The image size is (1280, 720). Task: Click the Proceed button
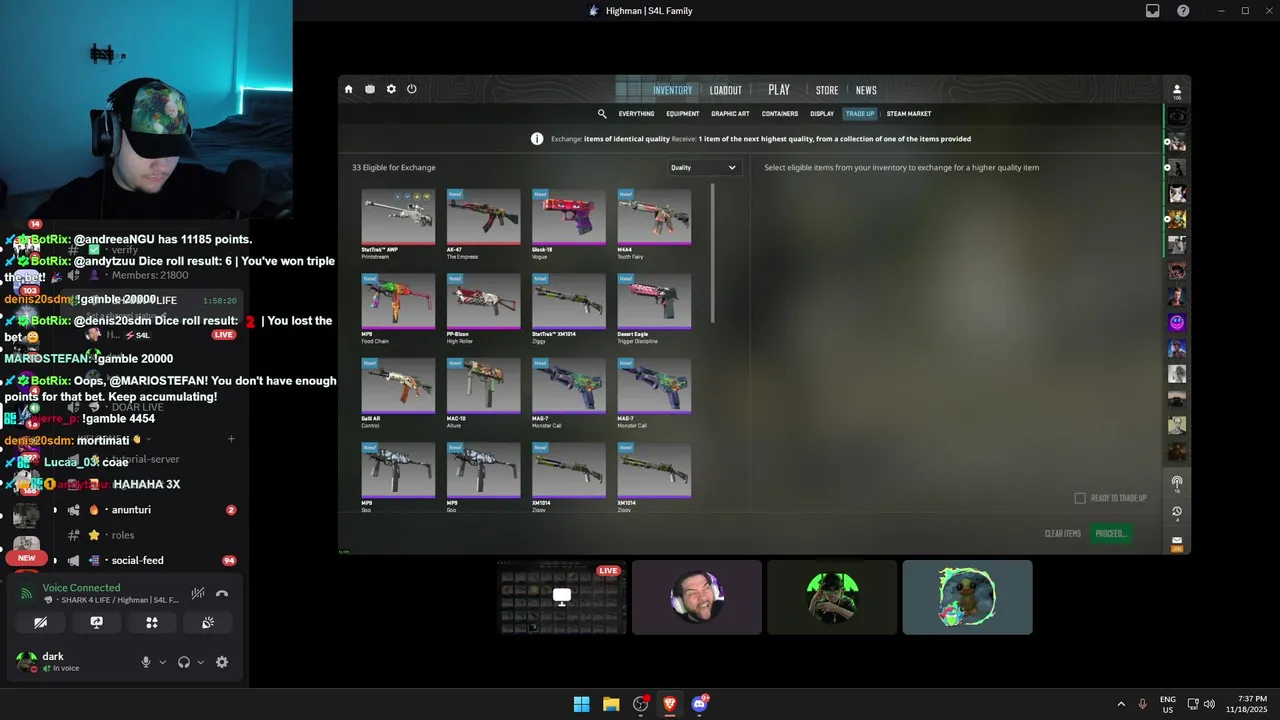1111,534
